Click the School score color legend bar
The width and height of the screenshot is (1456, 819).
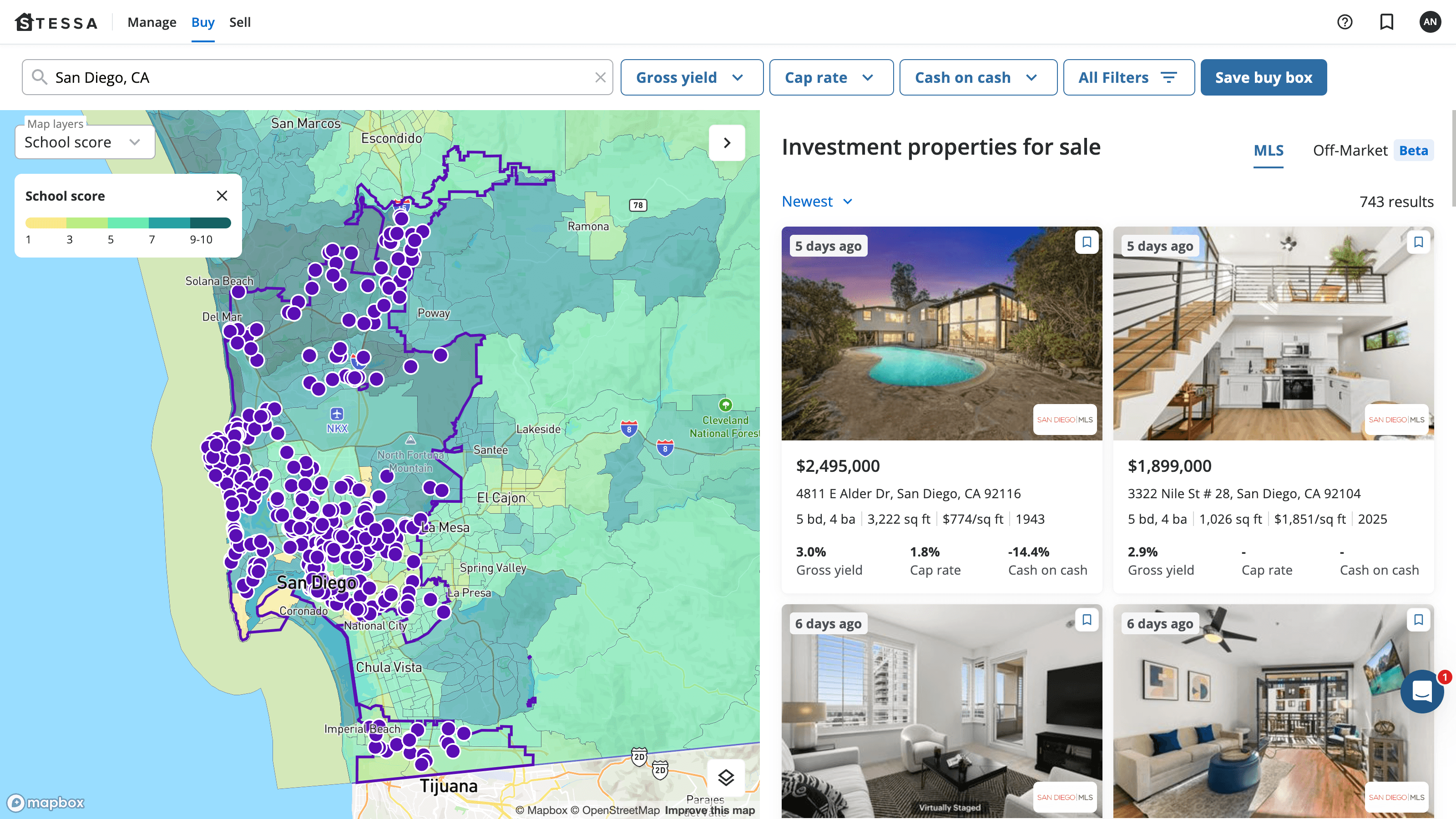point(128,222)
